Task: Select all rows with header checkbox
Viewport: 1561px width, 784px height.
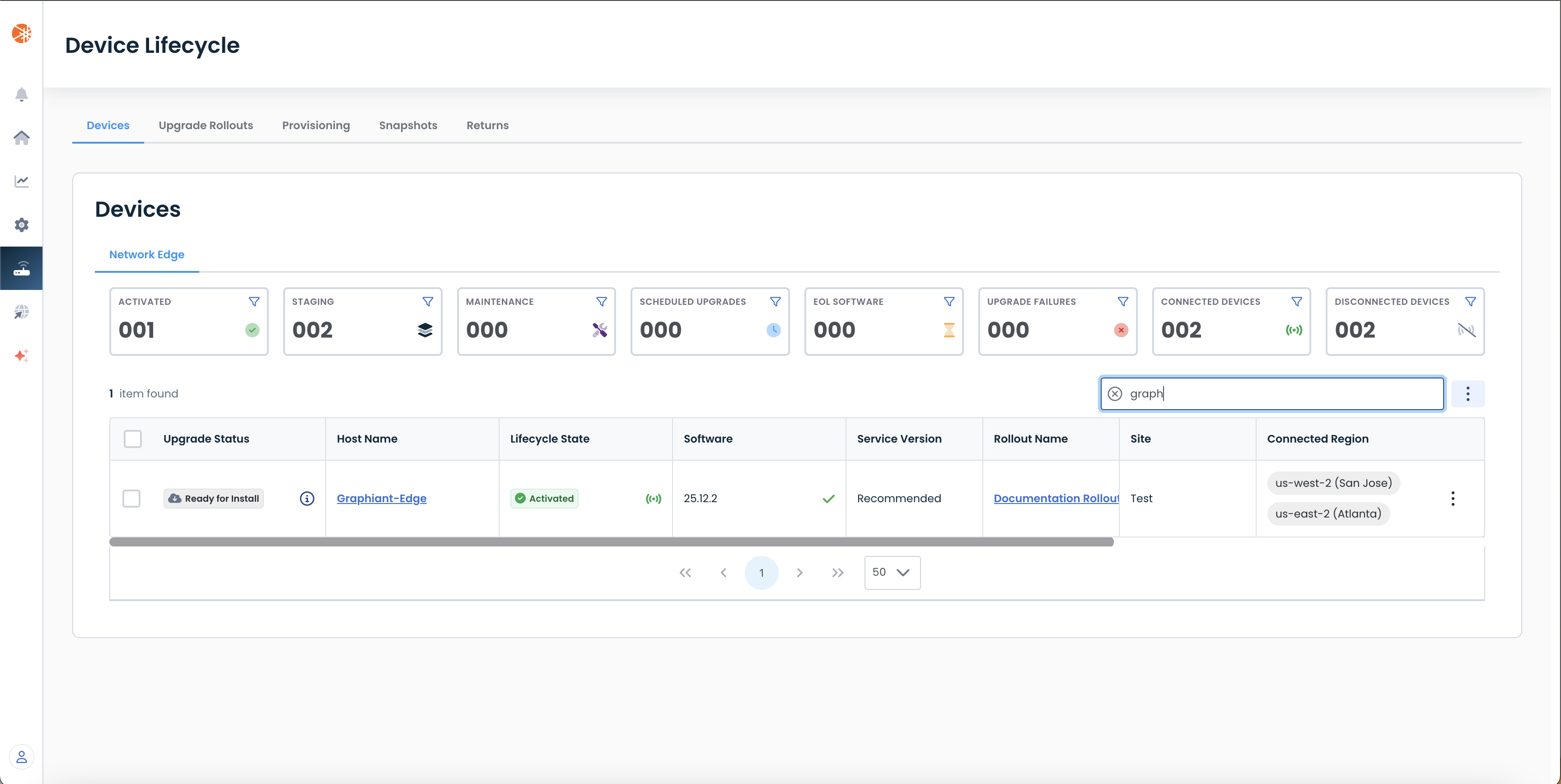Action: [133, 439]
